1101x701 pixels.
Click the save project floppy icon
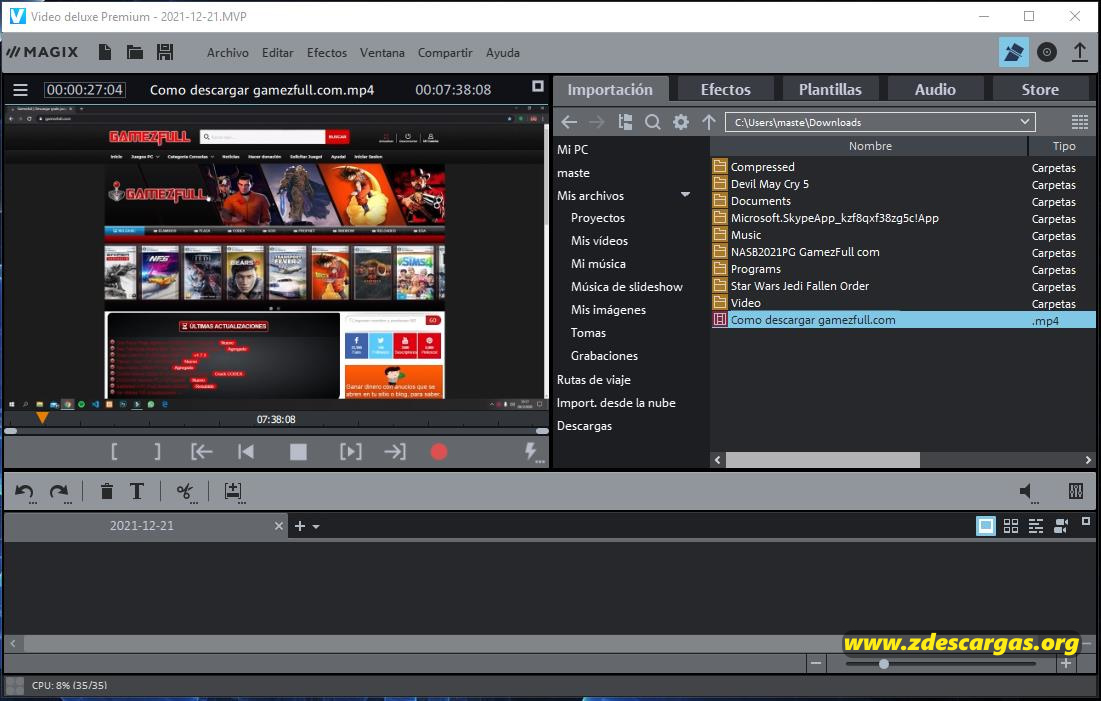[165, 52]
